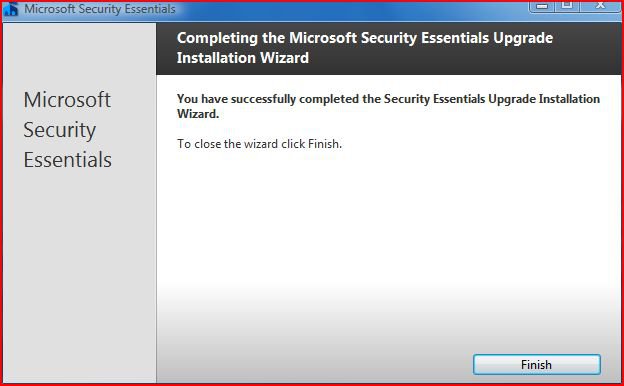Select the 'You have successfully completed' bold message
Viewport: 624px width, 386px height.
point(388,106)
